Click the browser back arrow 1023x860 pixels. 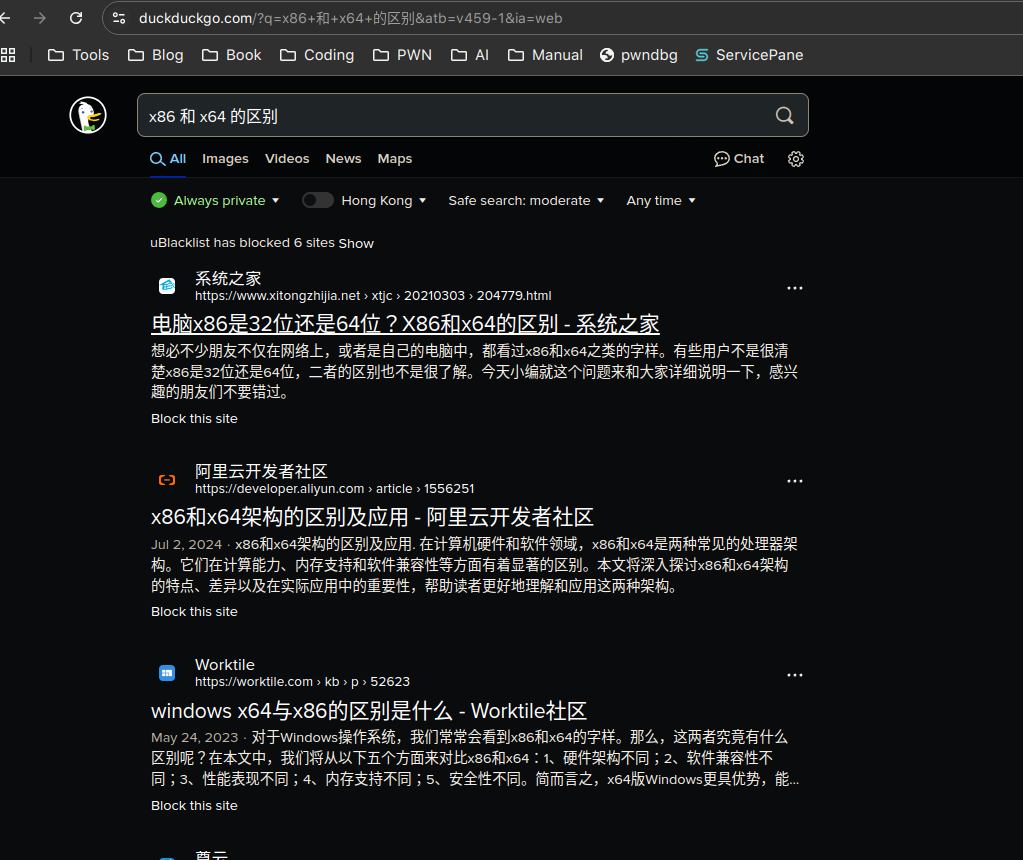coord(5,18)
